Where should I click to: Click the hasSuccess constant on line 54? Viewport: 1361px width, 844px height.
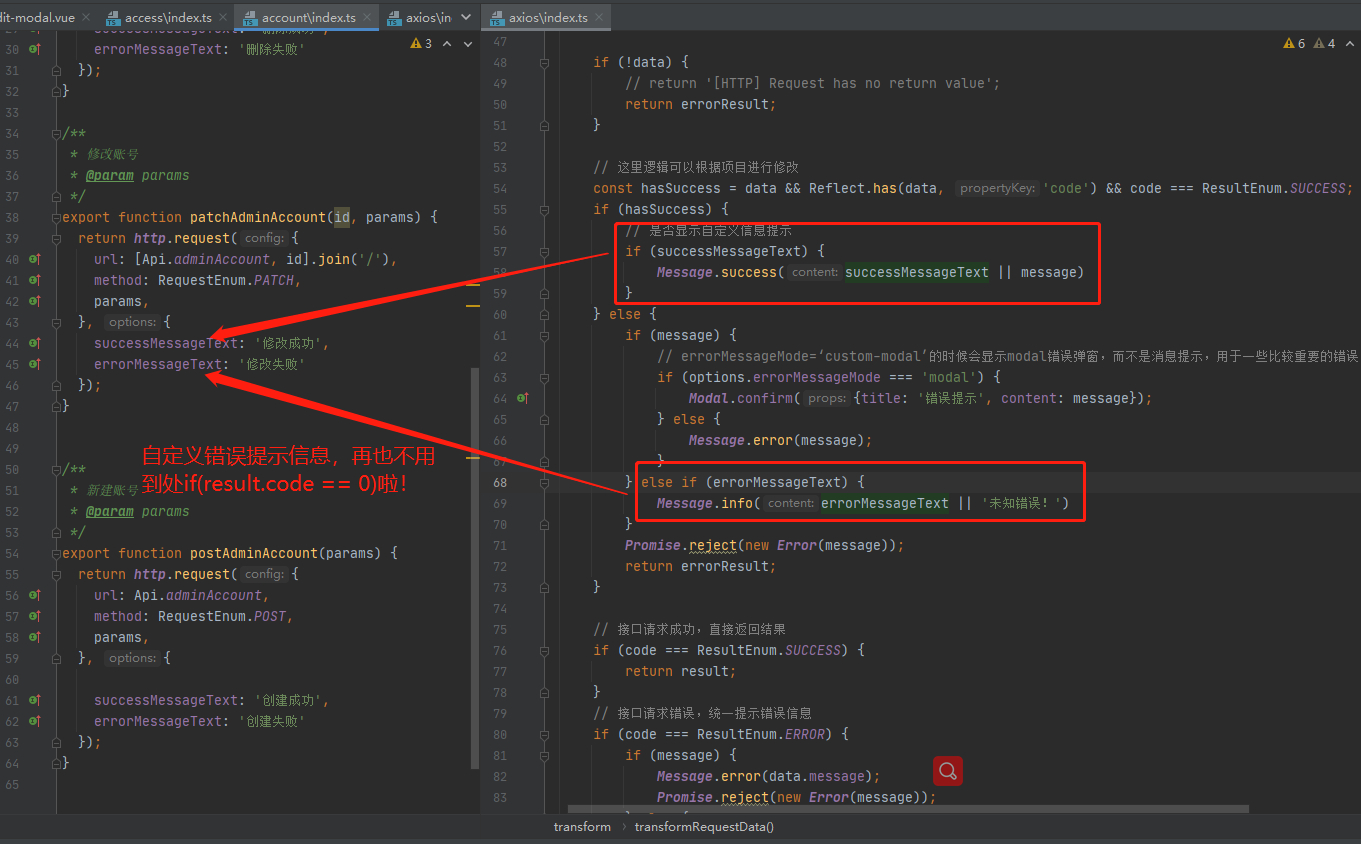[681, 188]
